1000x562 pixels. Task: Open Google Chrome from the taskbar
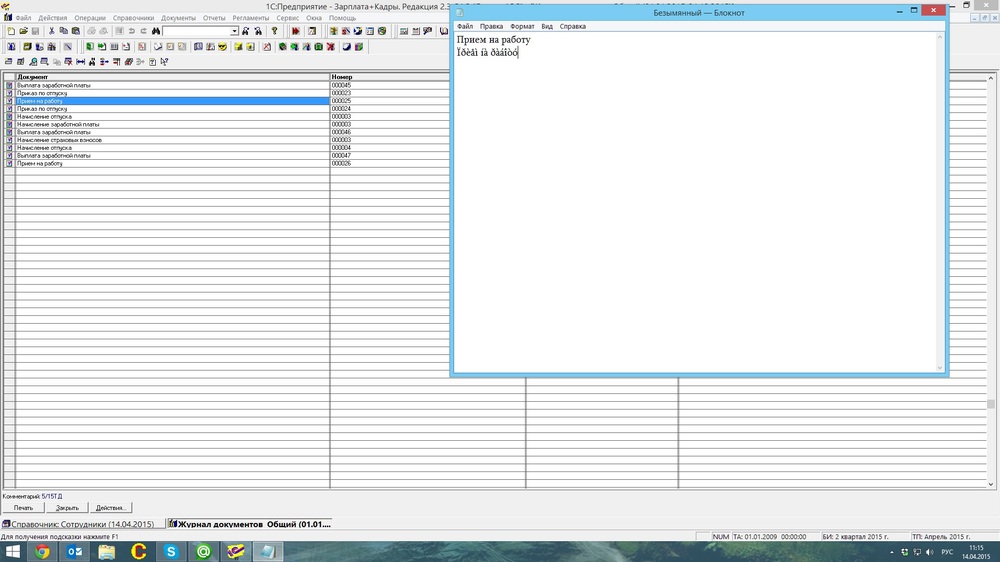[42, 551]
